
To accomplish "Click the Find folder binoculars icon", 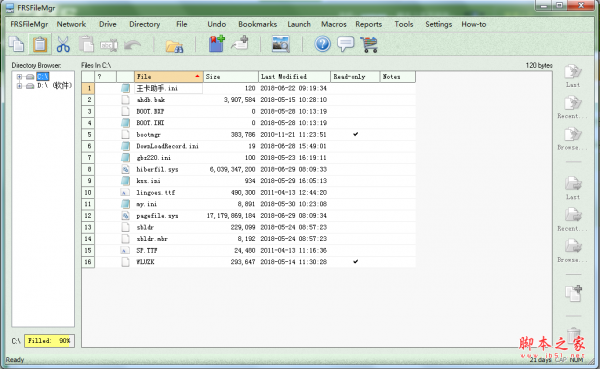I will pyautogui.click(x=174, y=45).
